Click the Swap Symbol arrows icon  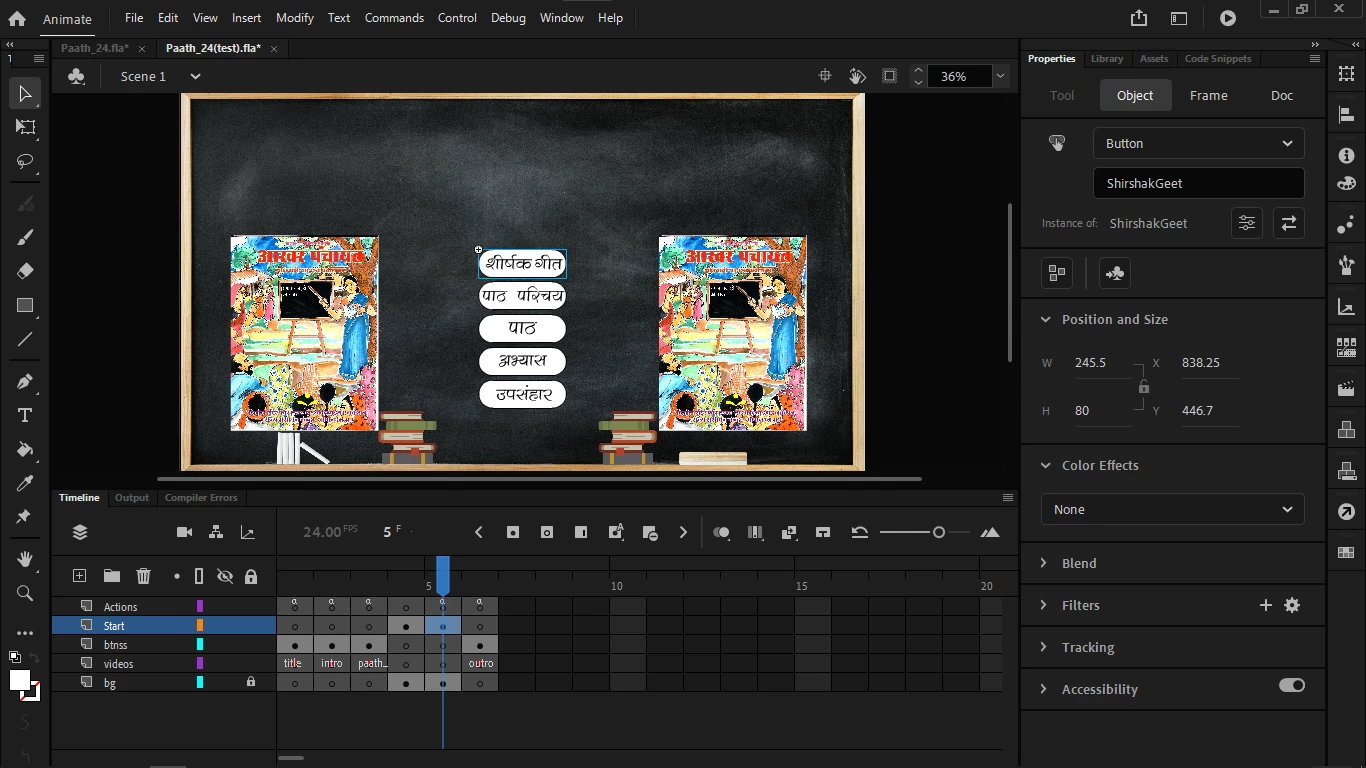coord(1289,223)
